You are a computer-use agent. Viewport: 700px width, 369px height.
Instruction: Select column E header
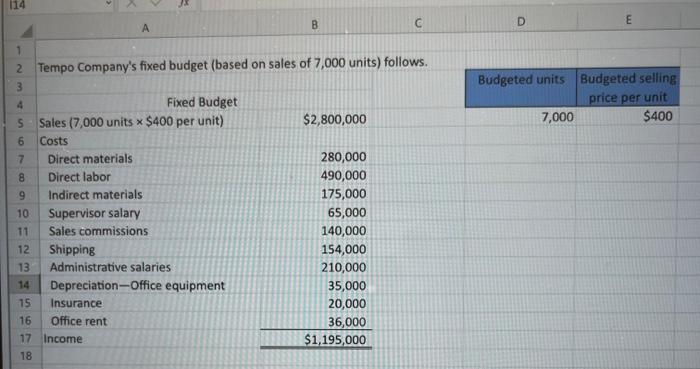point(629,20)
